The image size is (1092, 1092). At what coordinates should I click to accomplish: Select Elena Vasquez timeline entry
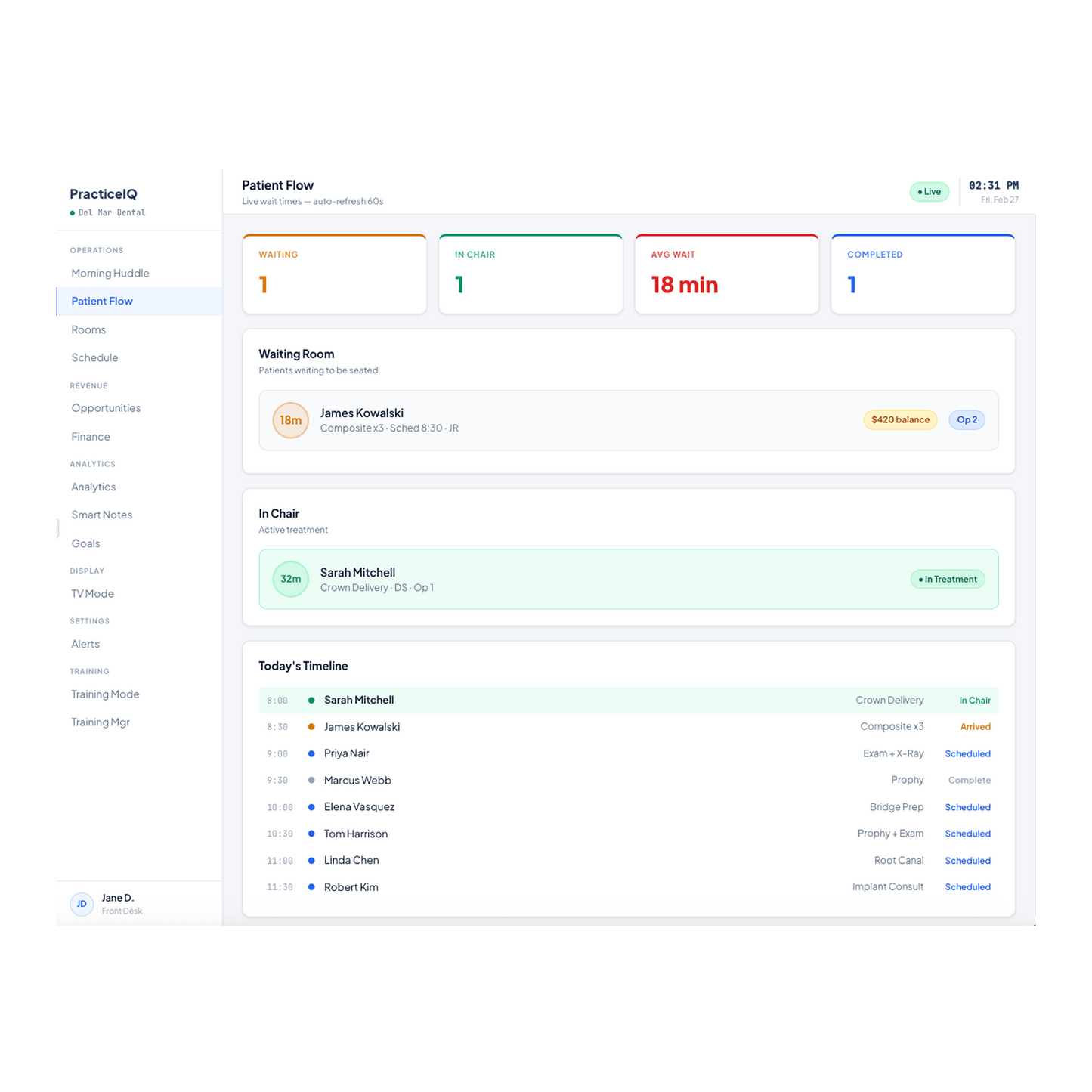coord(629,807)
